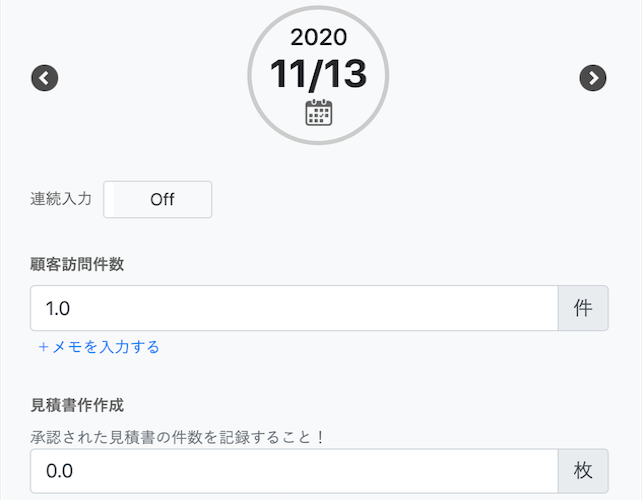The image size is (642, 500).
Task: Click the 件 unit addon
Action: pyautogui.click(x=583, y=308)
